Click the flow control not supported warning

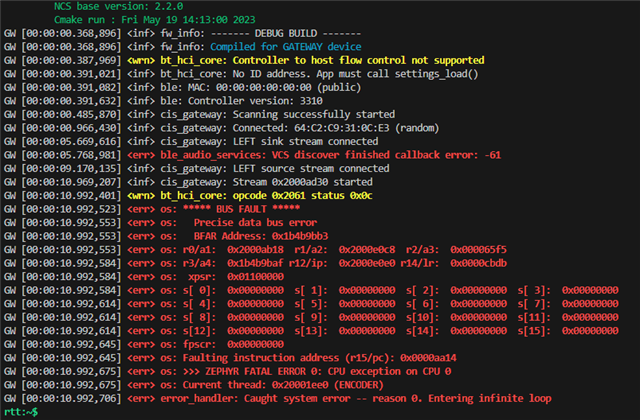(358, 60)
